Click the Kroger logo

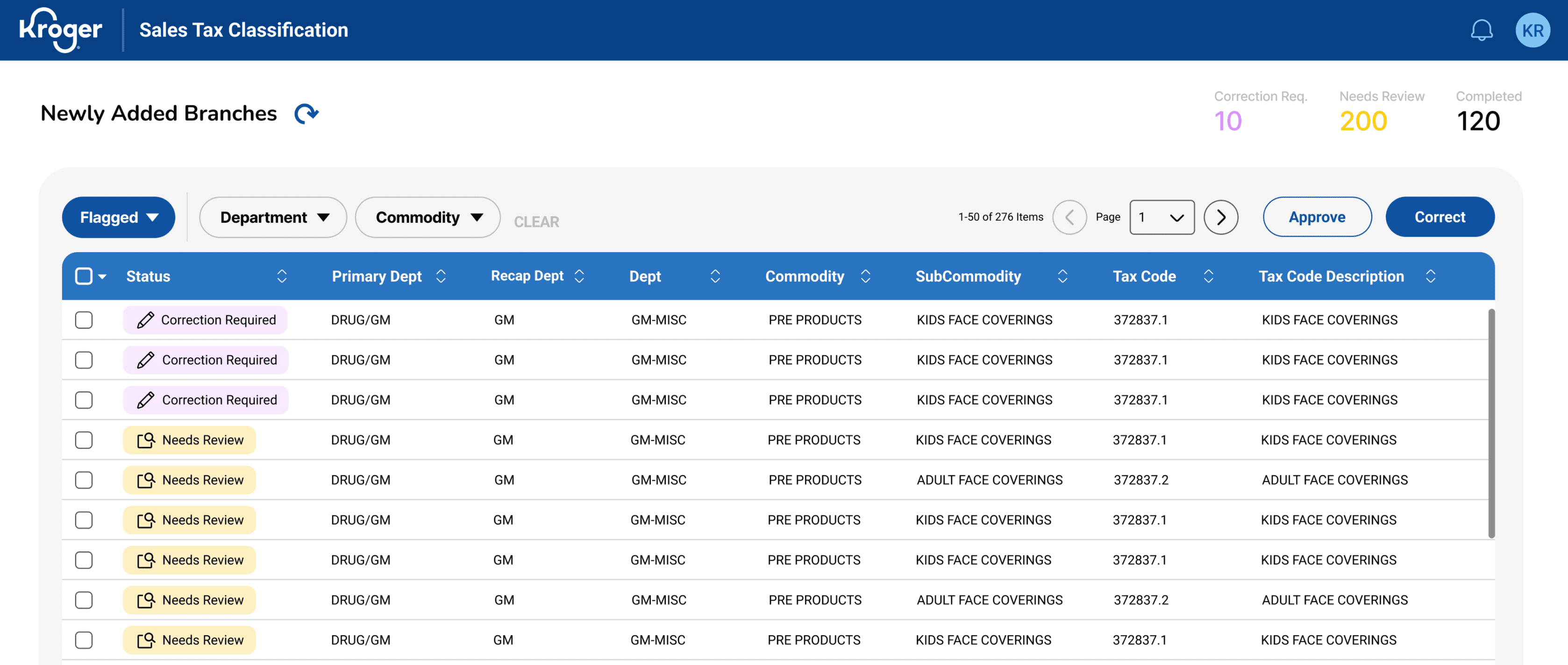click(x=60, y=30)
